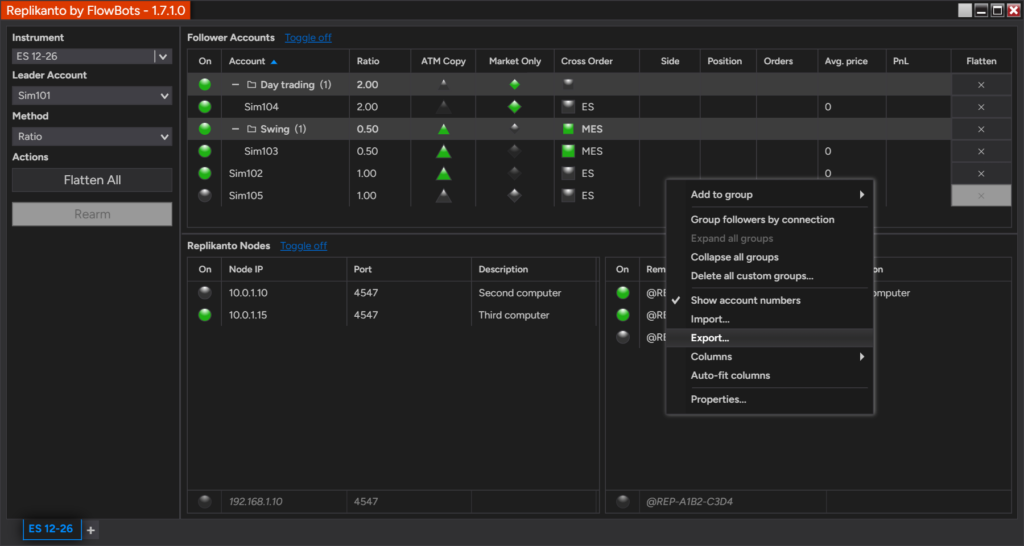The image size is (1024, 546).
Task: Toggle Market Only diamond for Sim104
Action: (x=515, y=107)
